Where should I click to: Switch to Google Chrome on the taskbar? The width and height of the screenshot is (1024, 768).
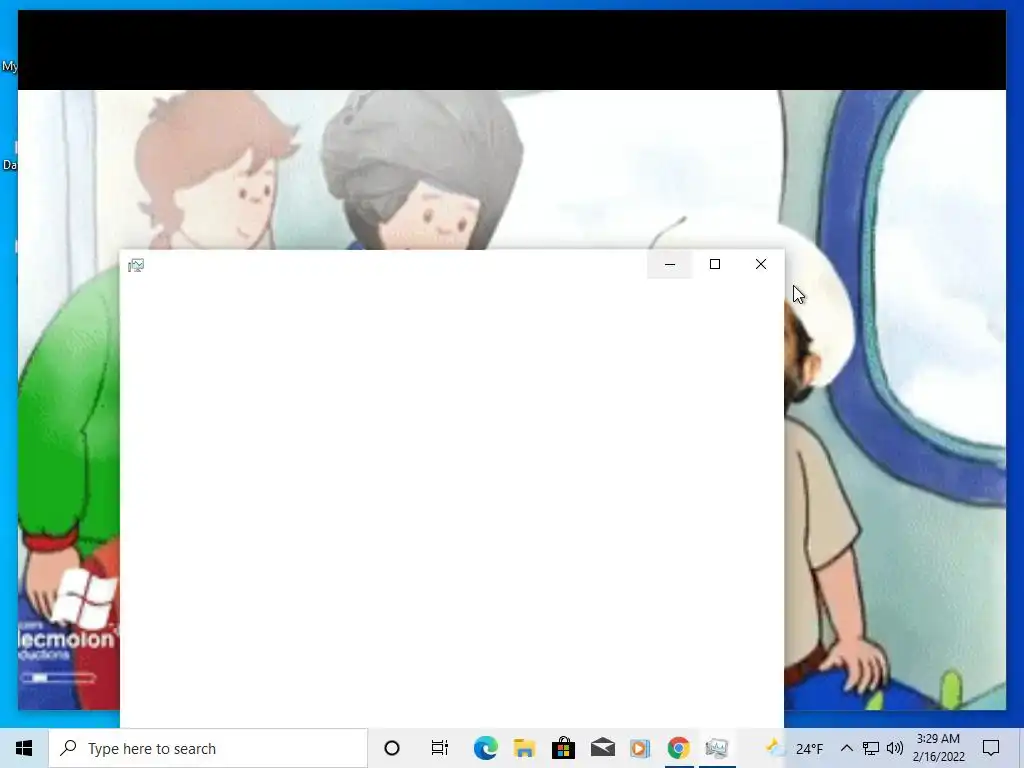pyautogui.click(x=679, y=748)
